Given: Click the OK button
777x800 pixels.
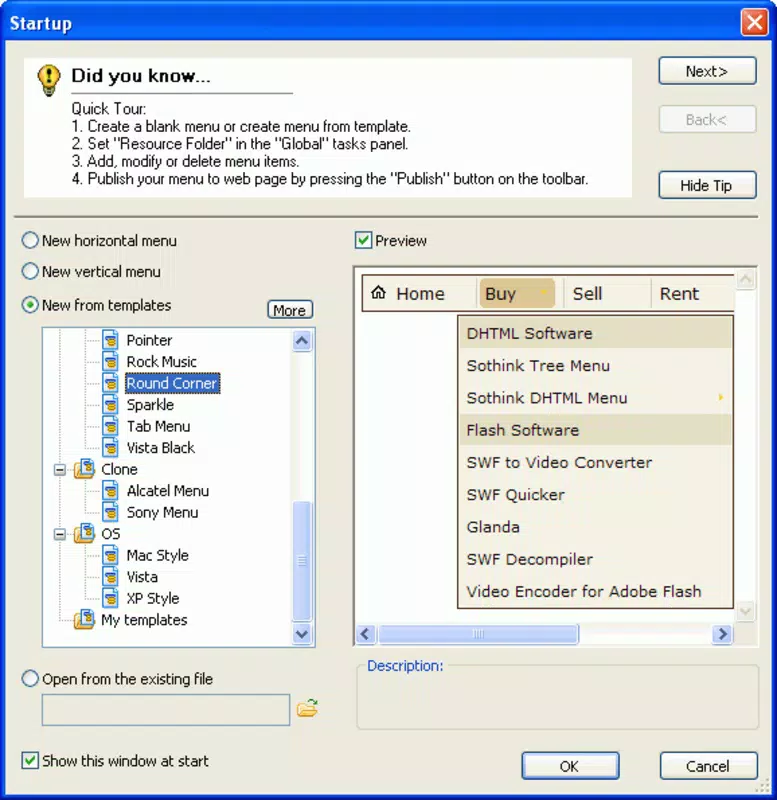Looking at the screenshot, I should pyautogui.click(x=570, y=766).
